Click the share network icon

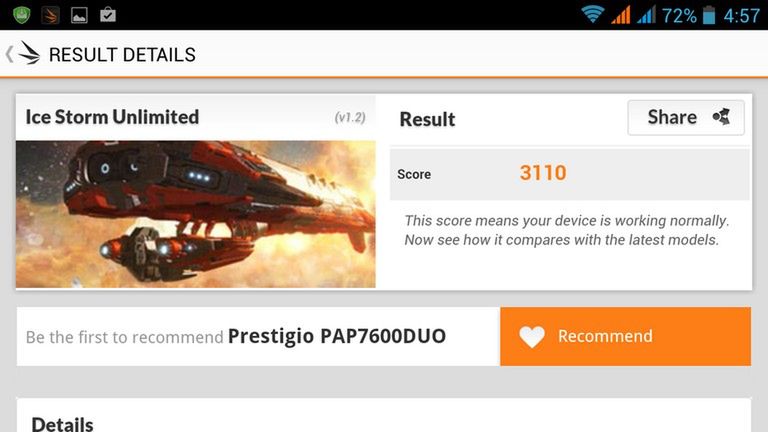tap(721, 117)
